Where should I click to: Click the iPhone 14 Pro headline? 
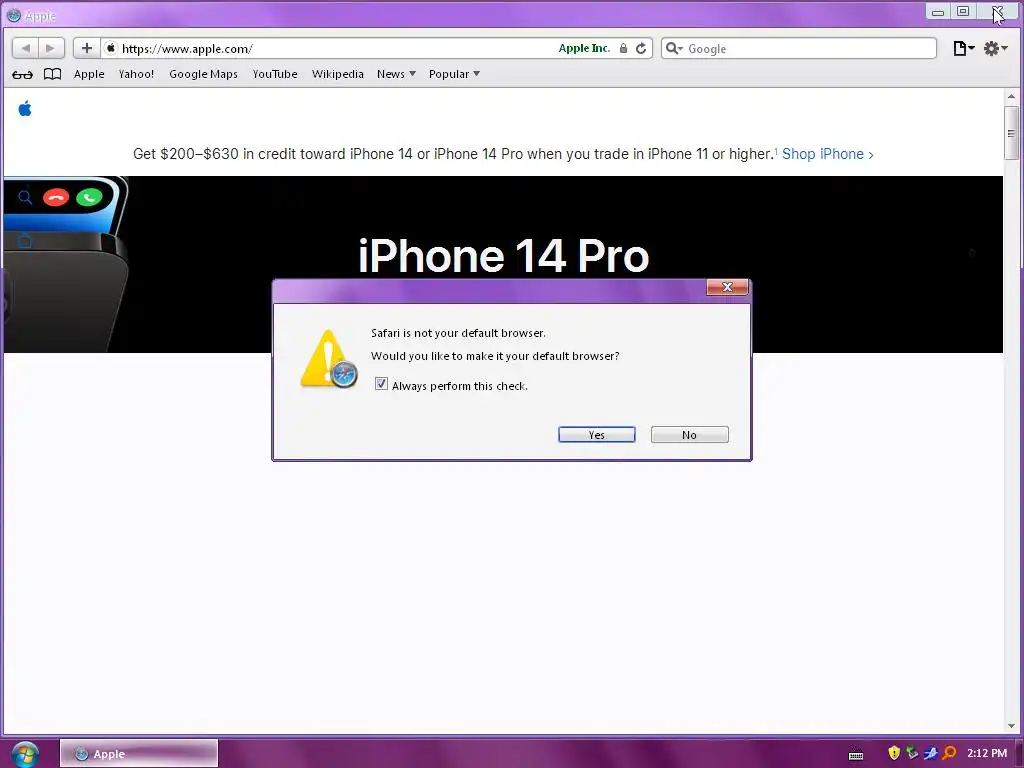click(x=504, y=255)
